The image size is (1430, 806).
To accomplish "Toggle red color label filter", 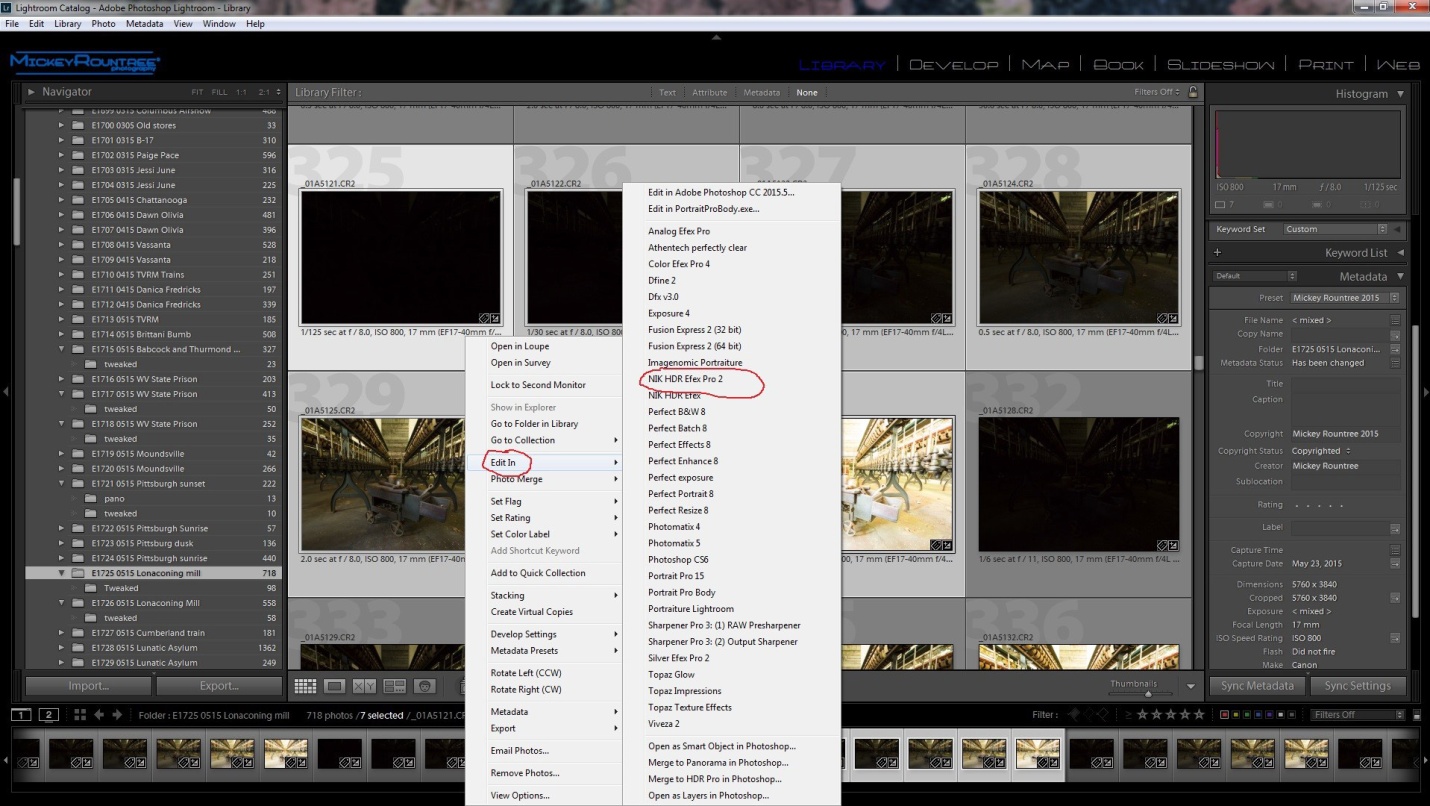I will pos(1225,715).
